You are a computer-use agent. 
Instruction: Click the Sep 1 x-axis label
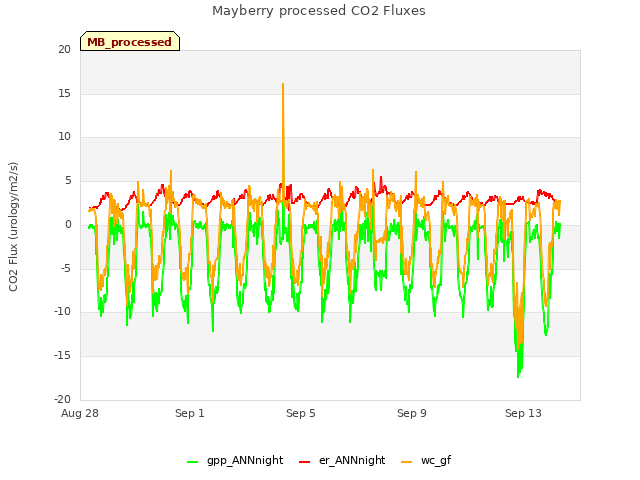pyautogui.click(x=190, y=413)
